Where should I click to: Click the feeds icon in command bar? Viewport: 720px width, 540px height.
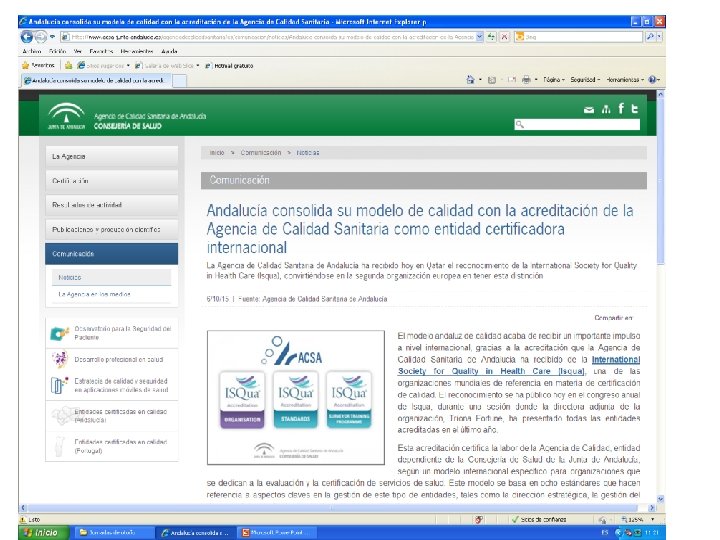tap(492, 80)
